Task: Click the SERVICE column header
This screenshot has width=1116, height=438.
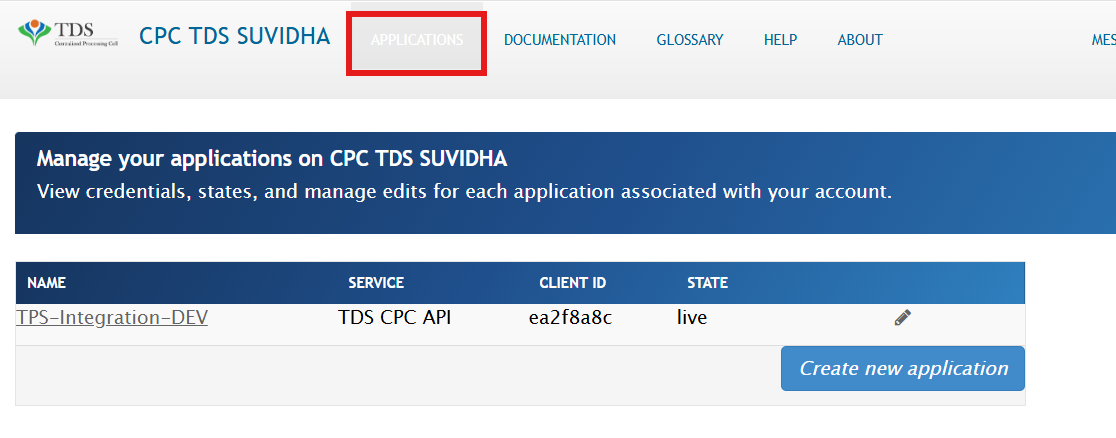Action: click(x=376, y=283)
